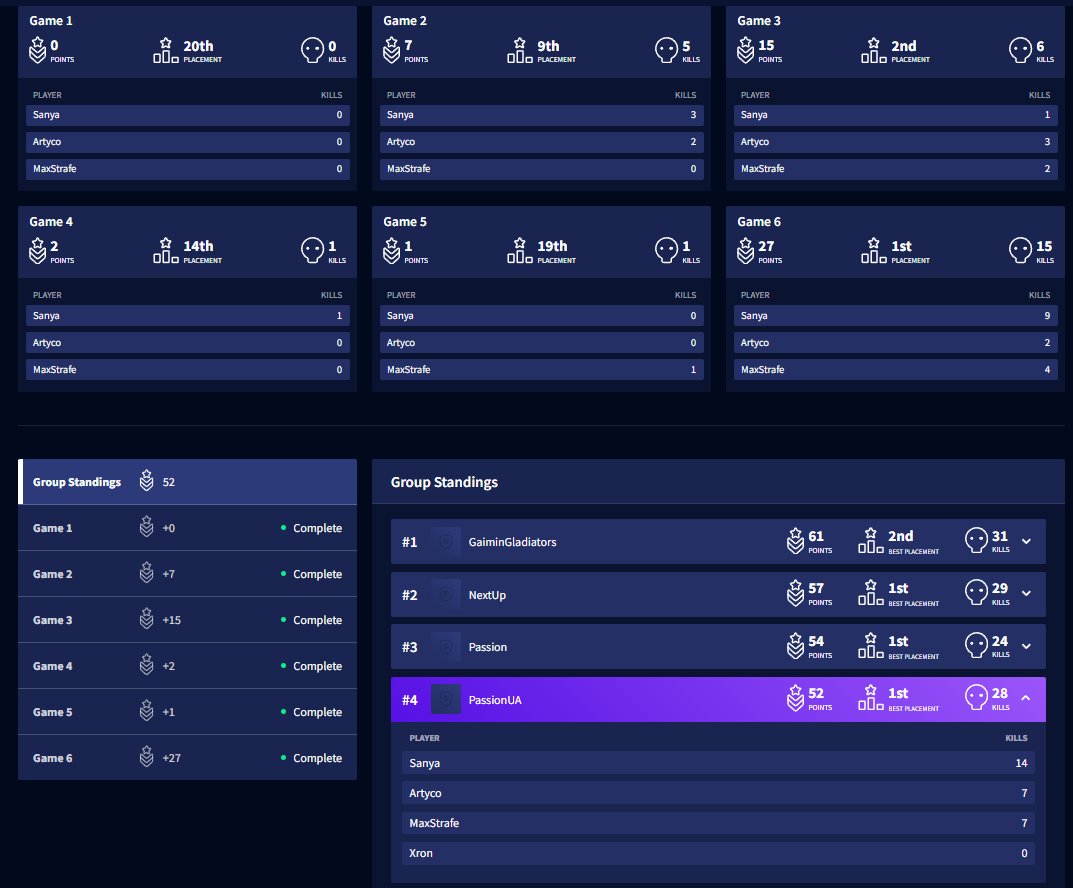This screenshot has height=888, width=1073.
Task: Click the Game 4 points medal icon
Action: pyautogui.click(x=38, y=250)
